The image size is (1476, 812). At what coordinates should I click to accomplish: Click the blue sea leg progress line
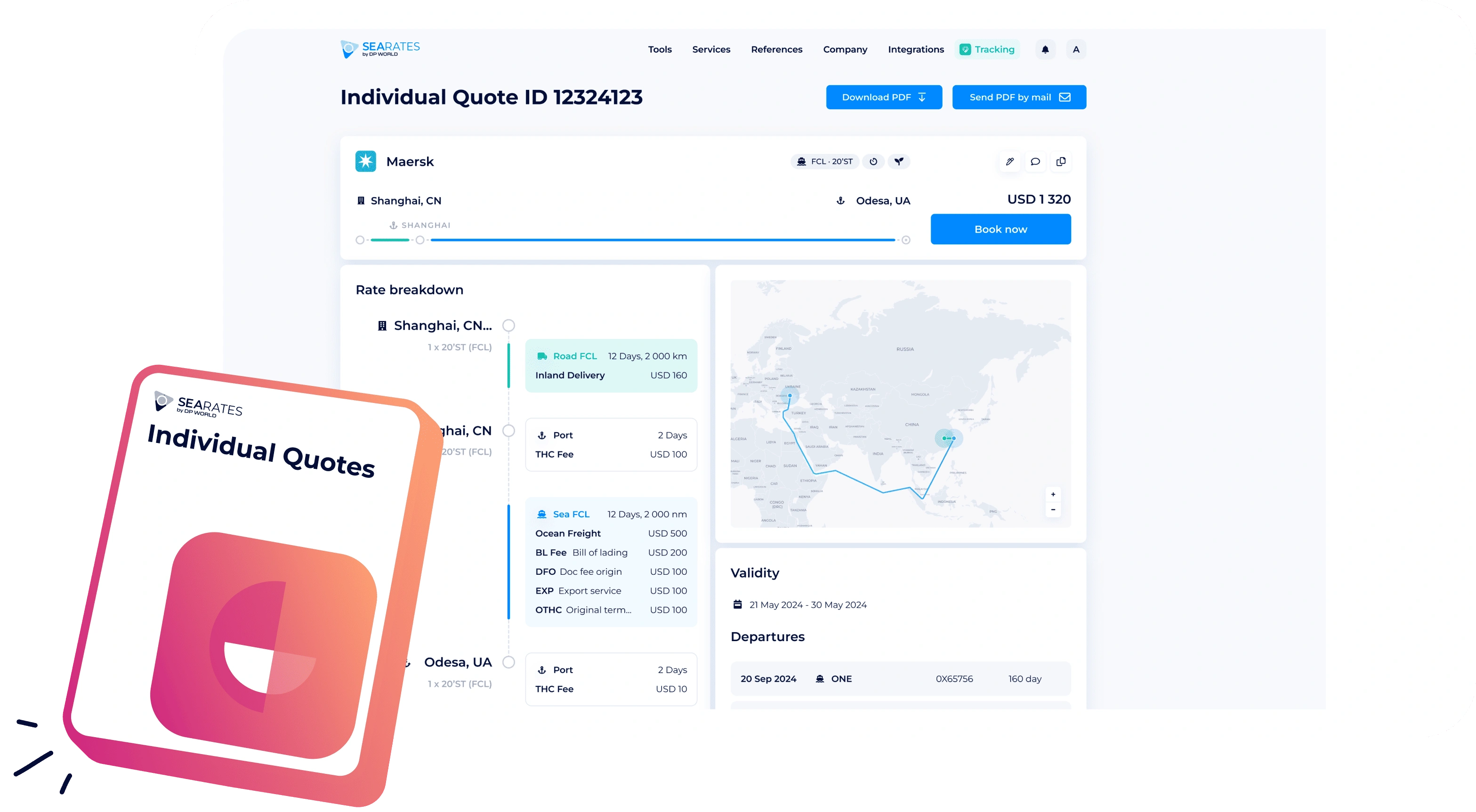coord(662,240)
